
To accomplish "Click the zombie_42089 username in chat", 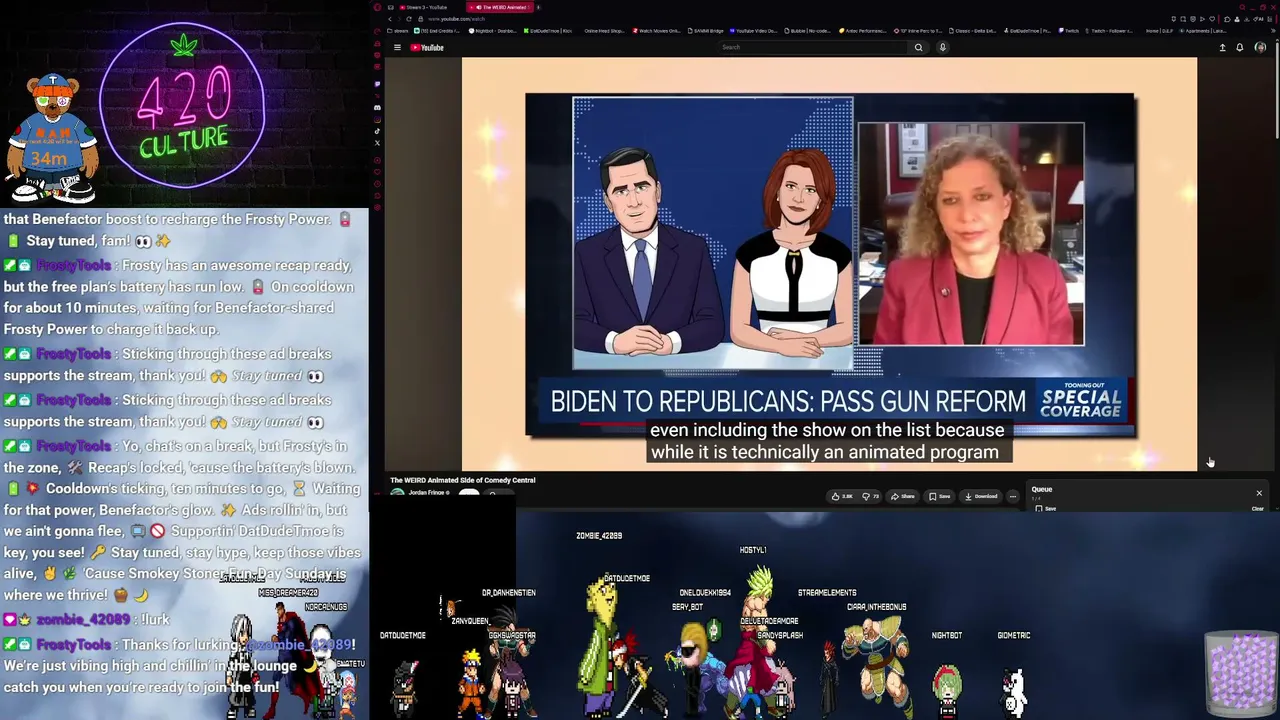I will (82, 620).
